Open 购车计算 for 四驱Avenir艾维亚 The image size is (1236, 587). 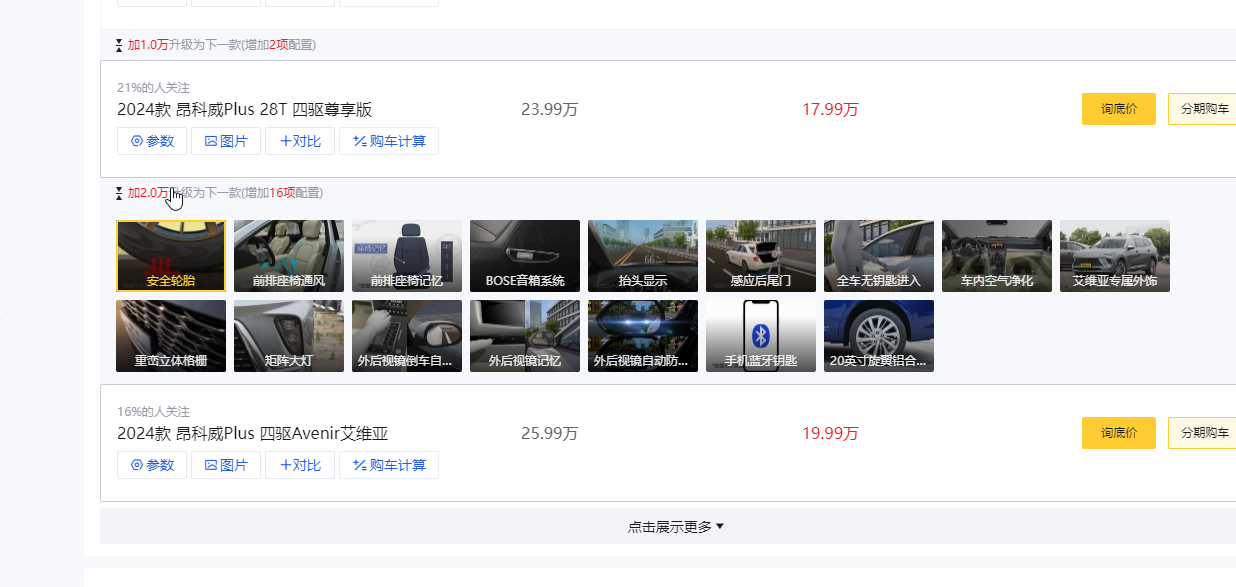(388, 465)
